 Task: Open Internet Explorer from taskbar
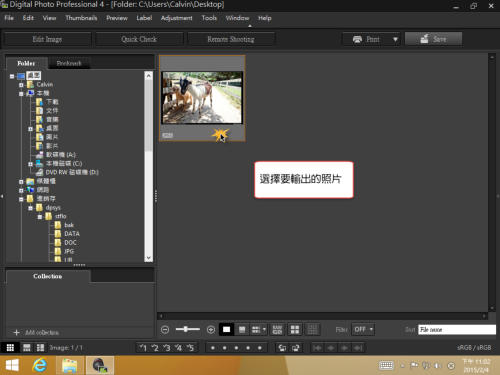pos(40,365)
